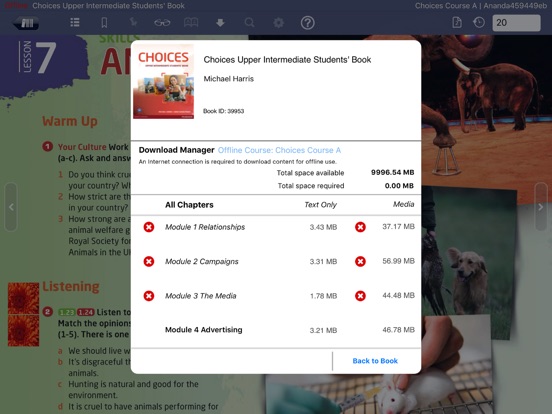Screen dimensions: 552x414
Task: Open the table of contents list icon
Action: coord(75,23)
